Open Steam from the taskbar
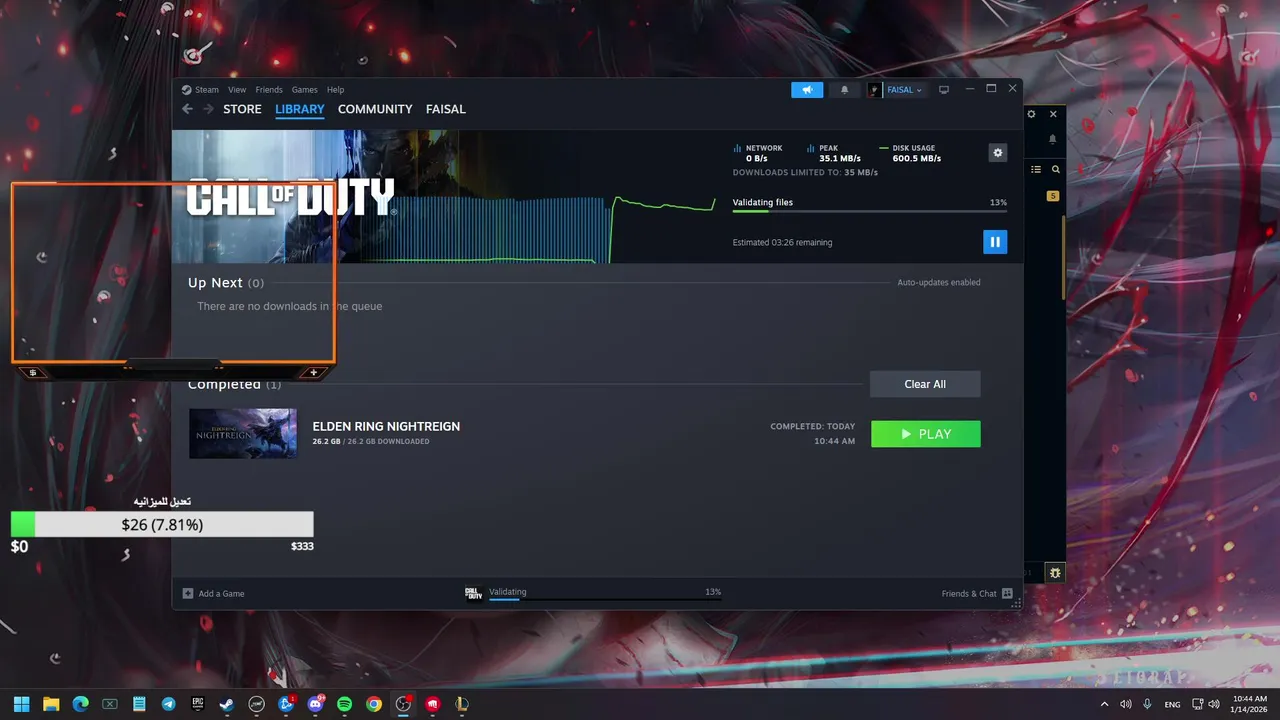Image resolution: width=1280 pixels, height=720 pixels. [227, 704]
